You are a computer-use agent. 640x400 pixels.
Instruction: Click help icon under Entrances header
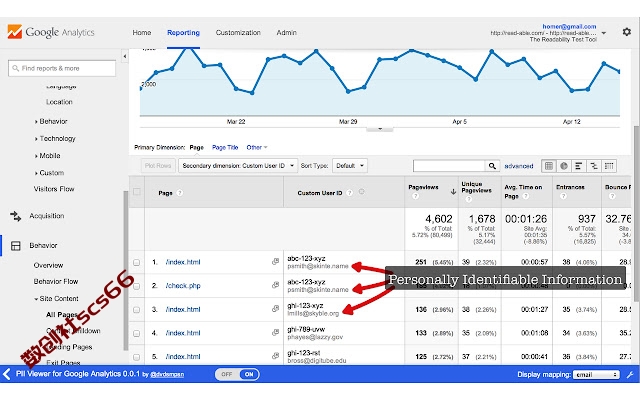pos(563,196)
